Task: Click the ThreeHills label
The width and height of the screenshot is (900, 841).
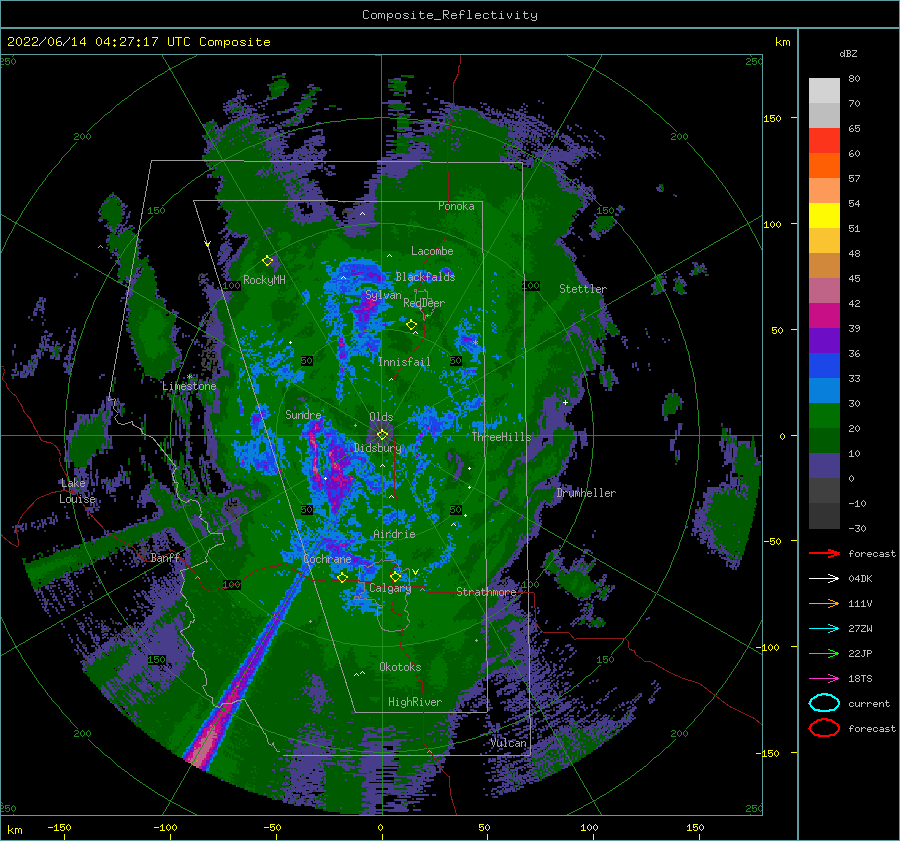Action: [502, 437]
